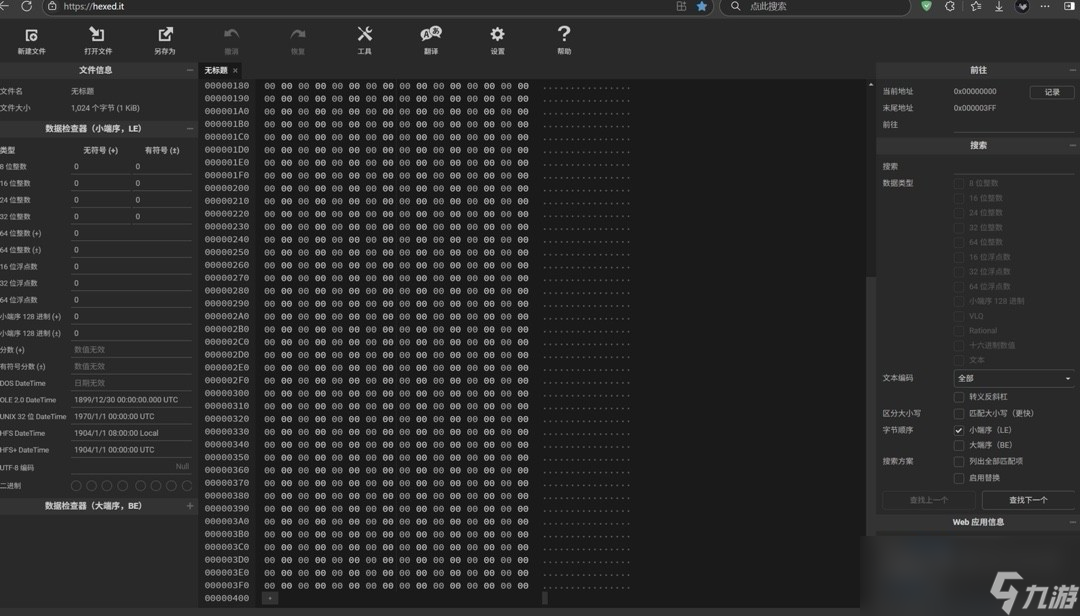The width and height of the screenshot is (1080, 616).
Task: Click the 翻译 (Translate) icon
Action: (x=431, y=36)
